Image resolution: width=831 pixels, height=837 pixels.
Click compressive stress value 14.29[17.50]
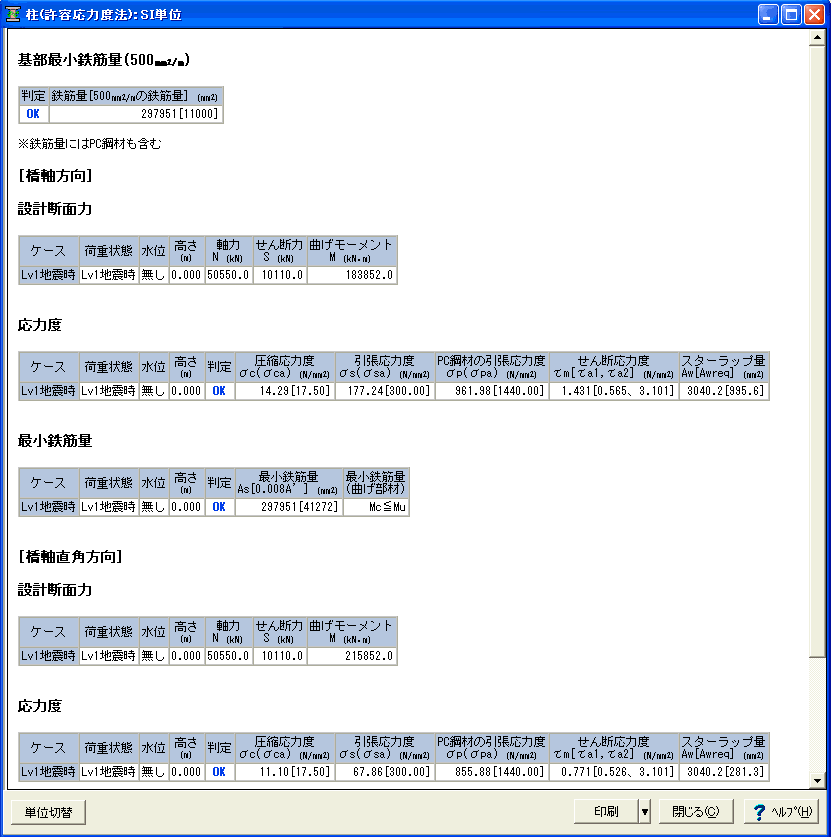(285, 391)
